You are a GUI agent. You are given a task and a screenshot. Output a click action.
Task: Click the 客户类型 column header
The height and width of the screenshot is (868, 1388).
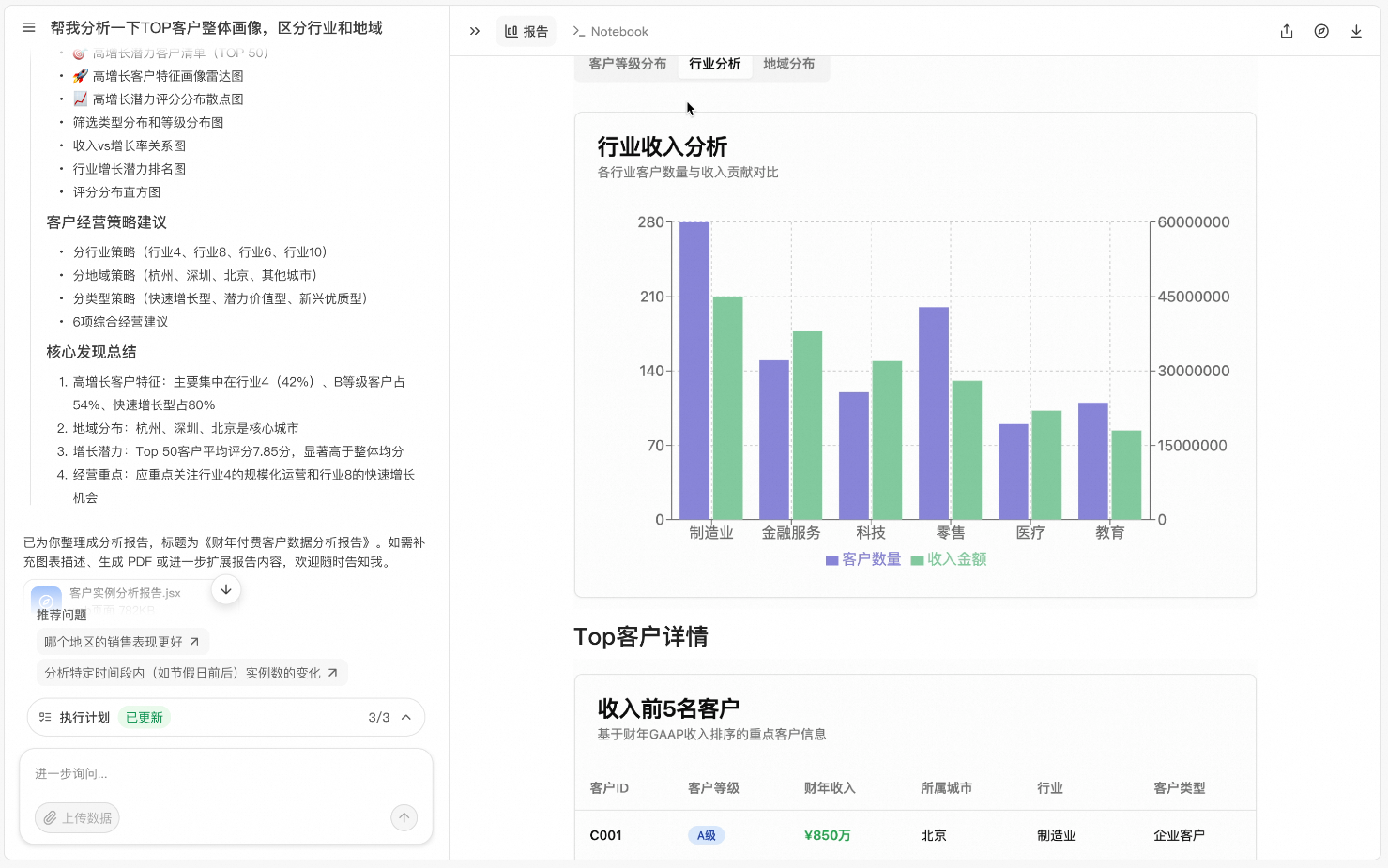tap(1179, 788)
